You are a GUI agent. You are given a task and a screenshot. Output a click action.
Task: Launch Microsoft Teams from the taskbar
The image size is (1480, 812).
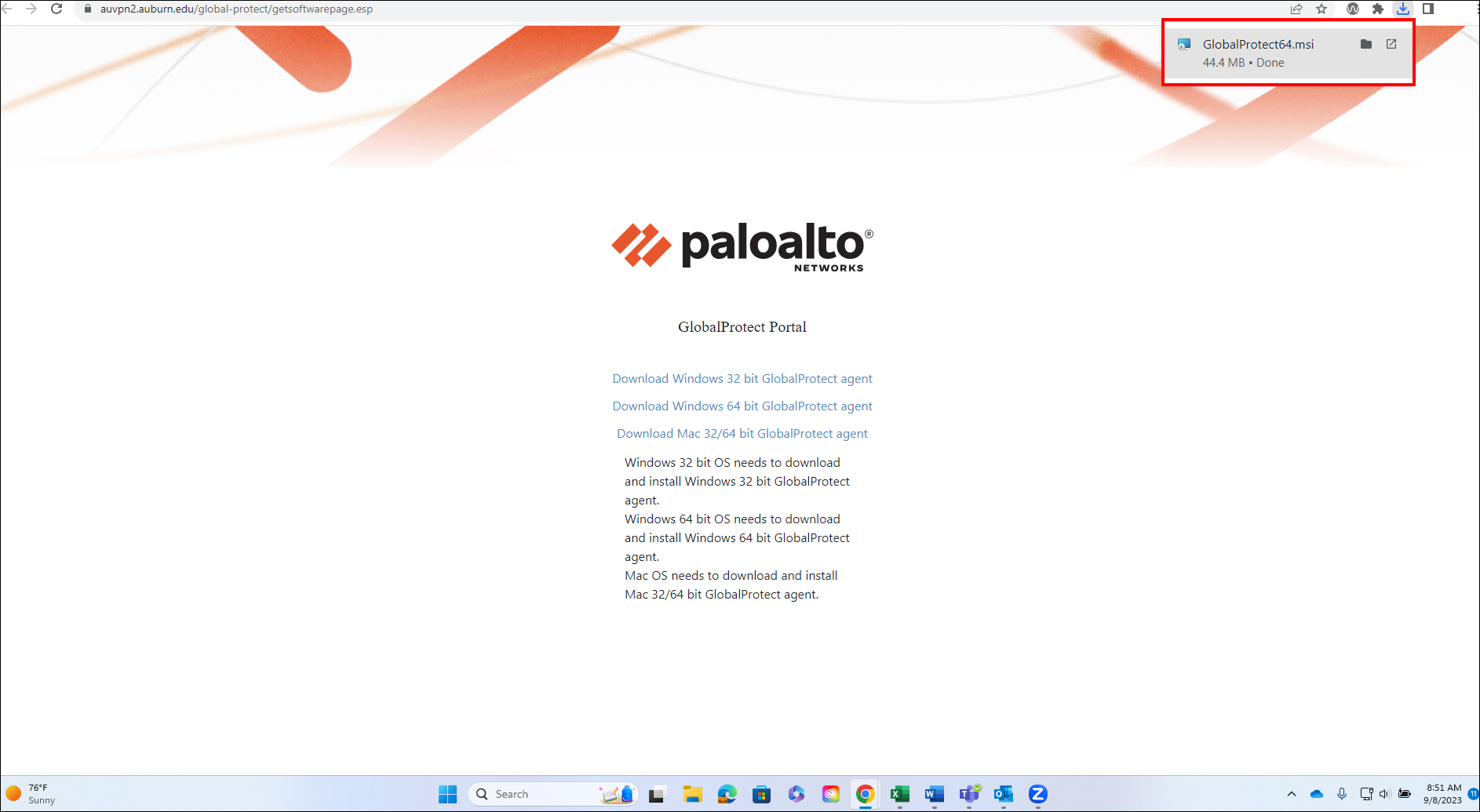pyautogui.click(x=968, y=794)
